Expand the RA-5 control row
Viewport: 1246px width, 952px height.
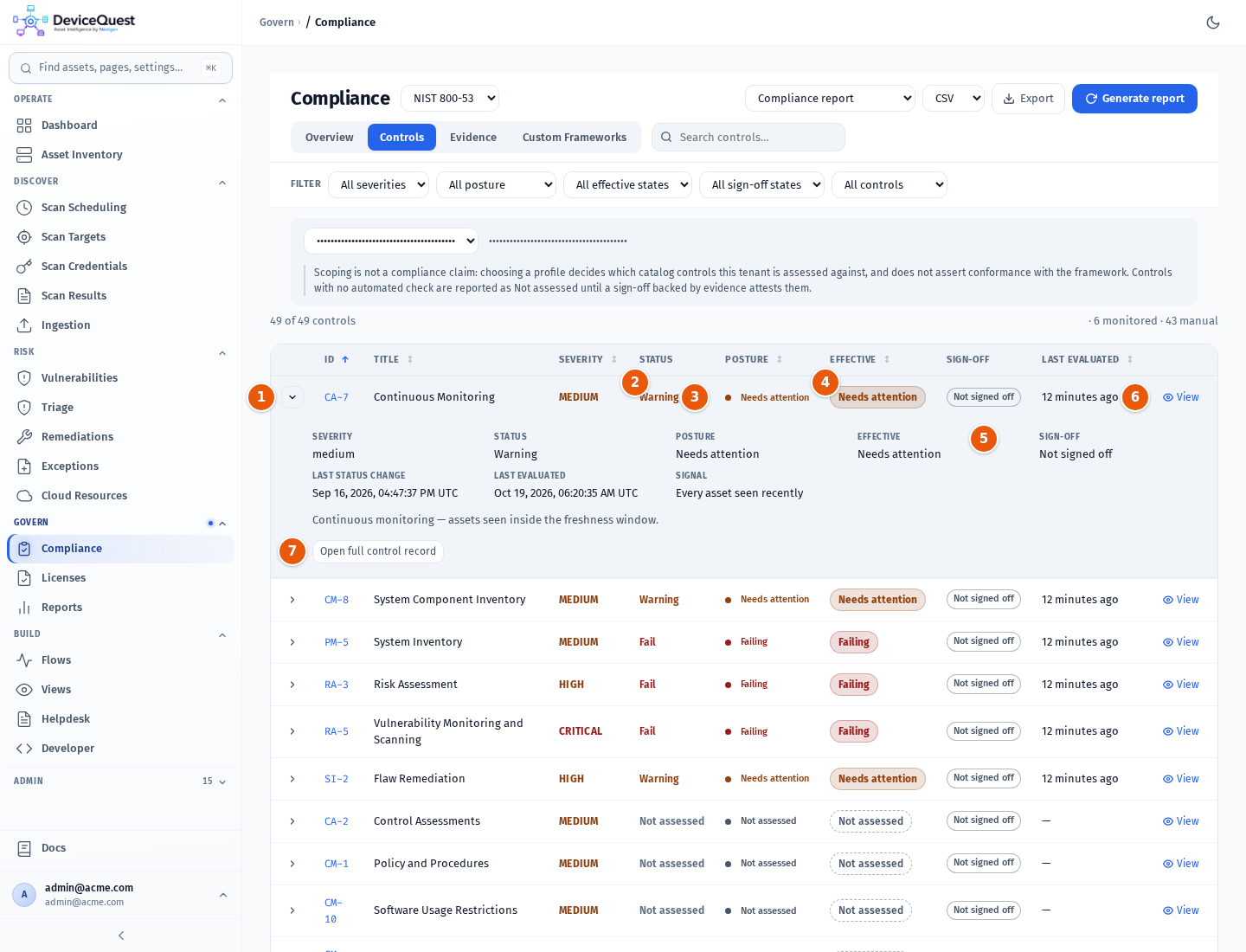tap(292, 731)
